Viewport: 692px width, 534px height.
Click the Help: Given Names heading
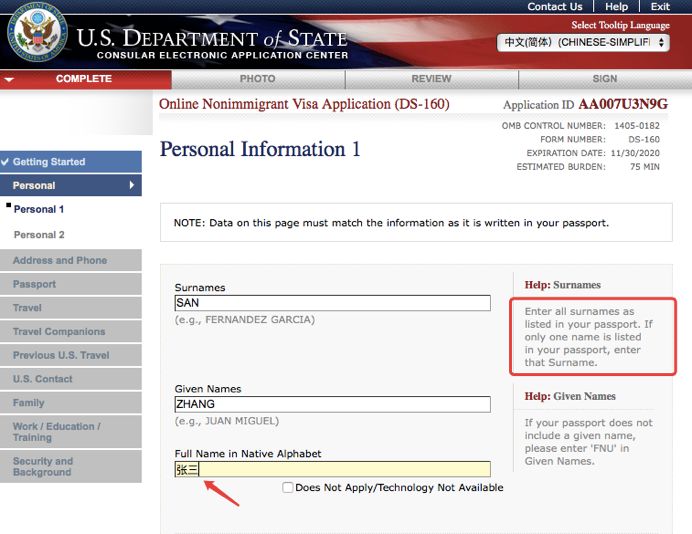570,396
